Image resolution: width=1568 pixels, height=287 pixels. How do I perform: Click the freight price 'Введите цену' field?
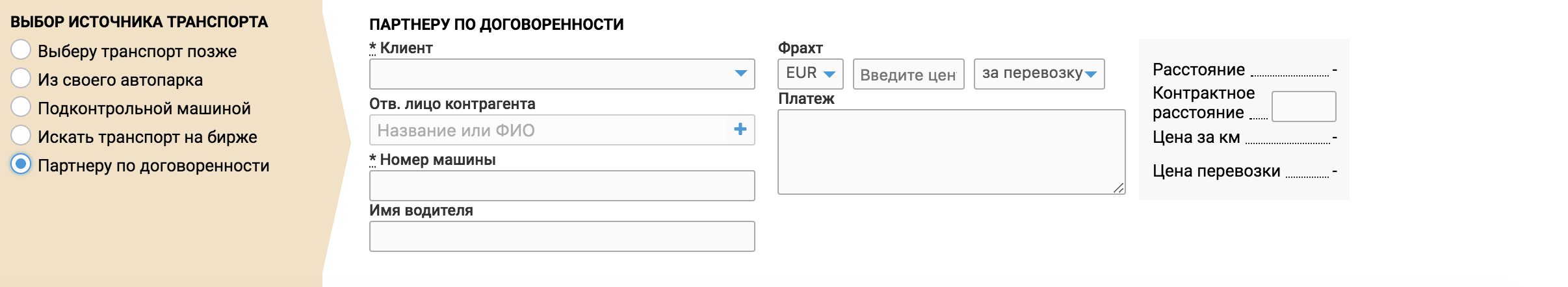click(x=908, y=74)
